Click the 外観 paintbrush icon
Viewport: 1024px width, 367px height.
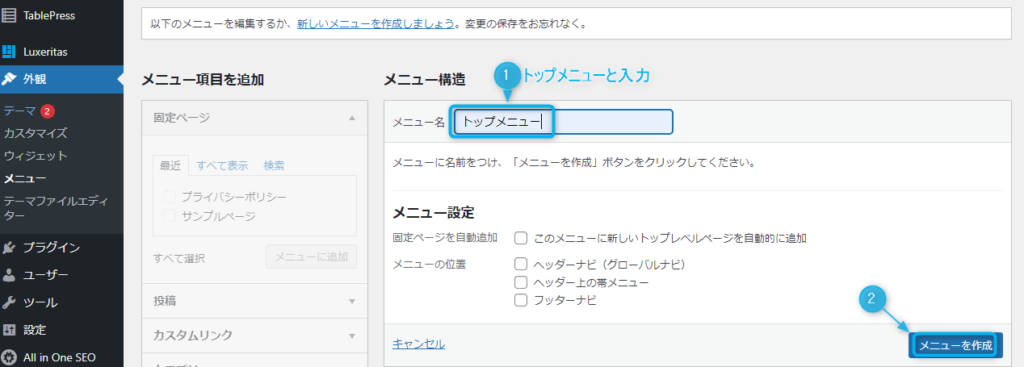(9, 79)
